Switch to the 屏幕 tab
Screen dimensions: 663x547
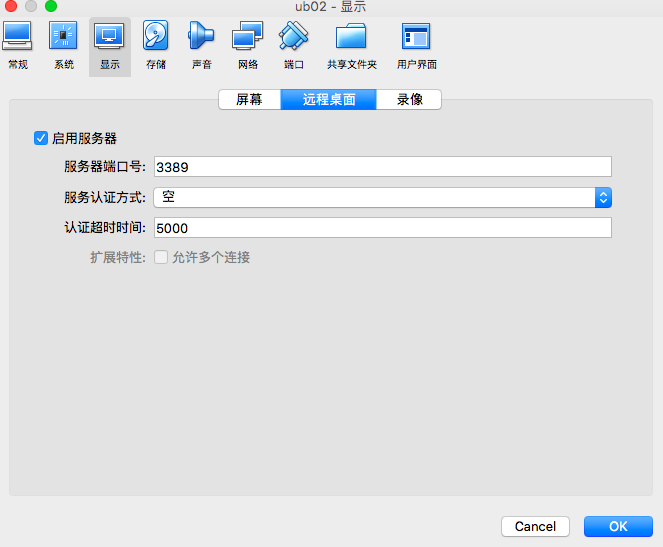click(249, 99)
